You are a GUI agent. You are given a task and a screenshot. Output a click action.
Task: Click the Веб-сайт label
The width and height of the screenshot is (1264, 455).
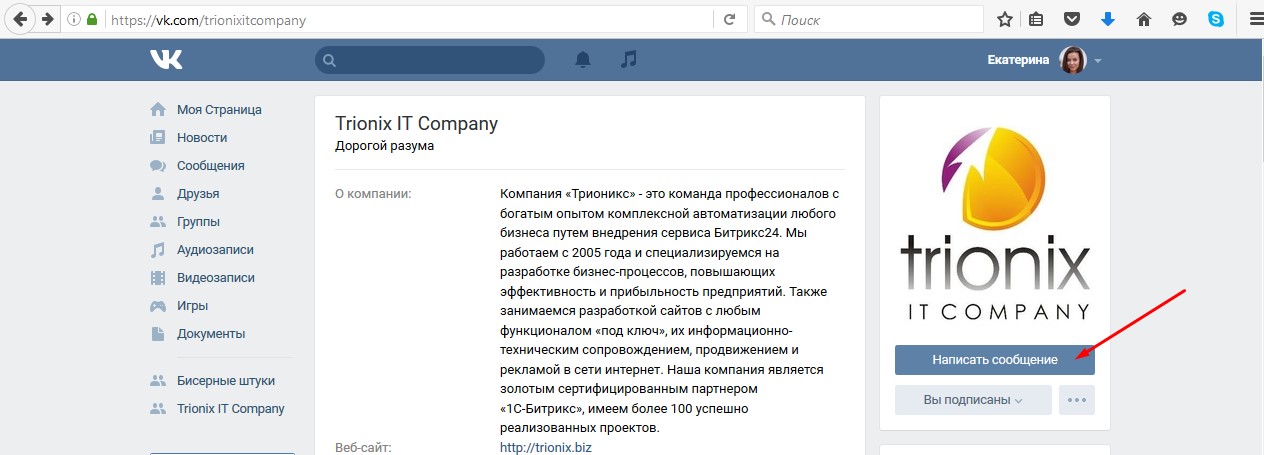pos(363,447)
